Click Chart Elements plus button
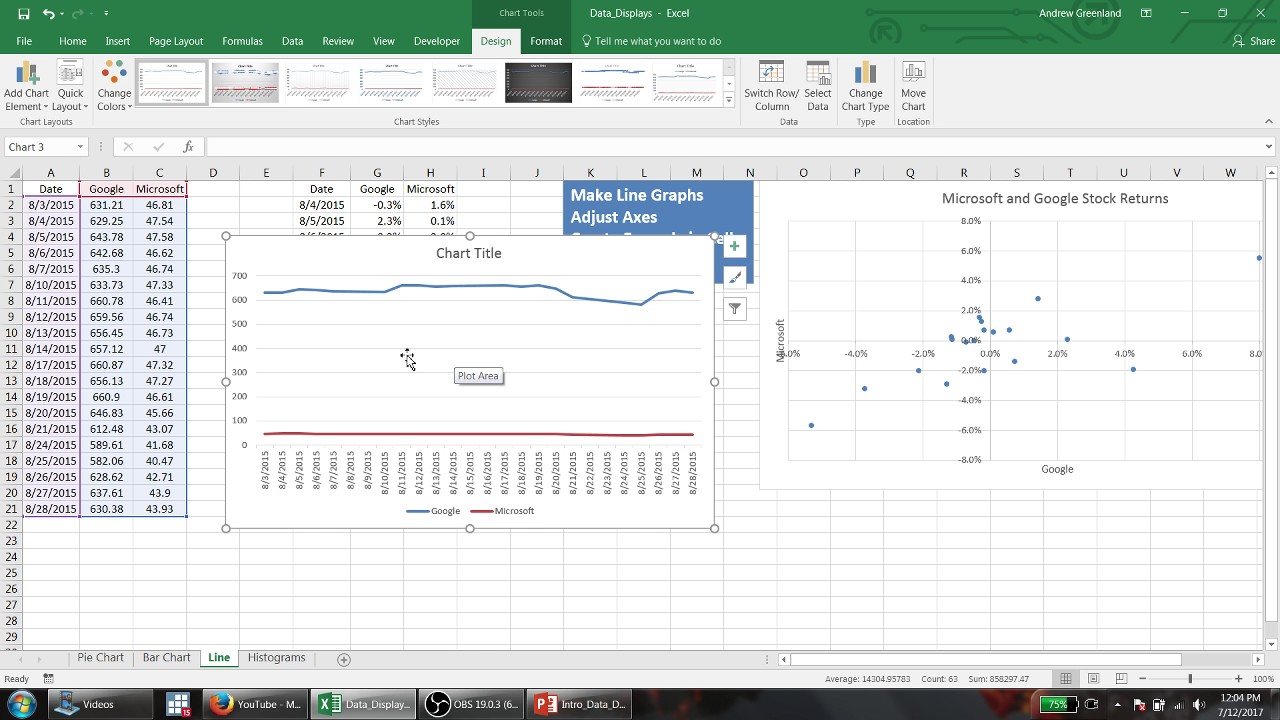The height and width of the screenshot is (720, 1280). [x=734, y=246]
